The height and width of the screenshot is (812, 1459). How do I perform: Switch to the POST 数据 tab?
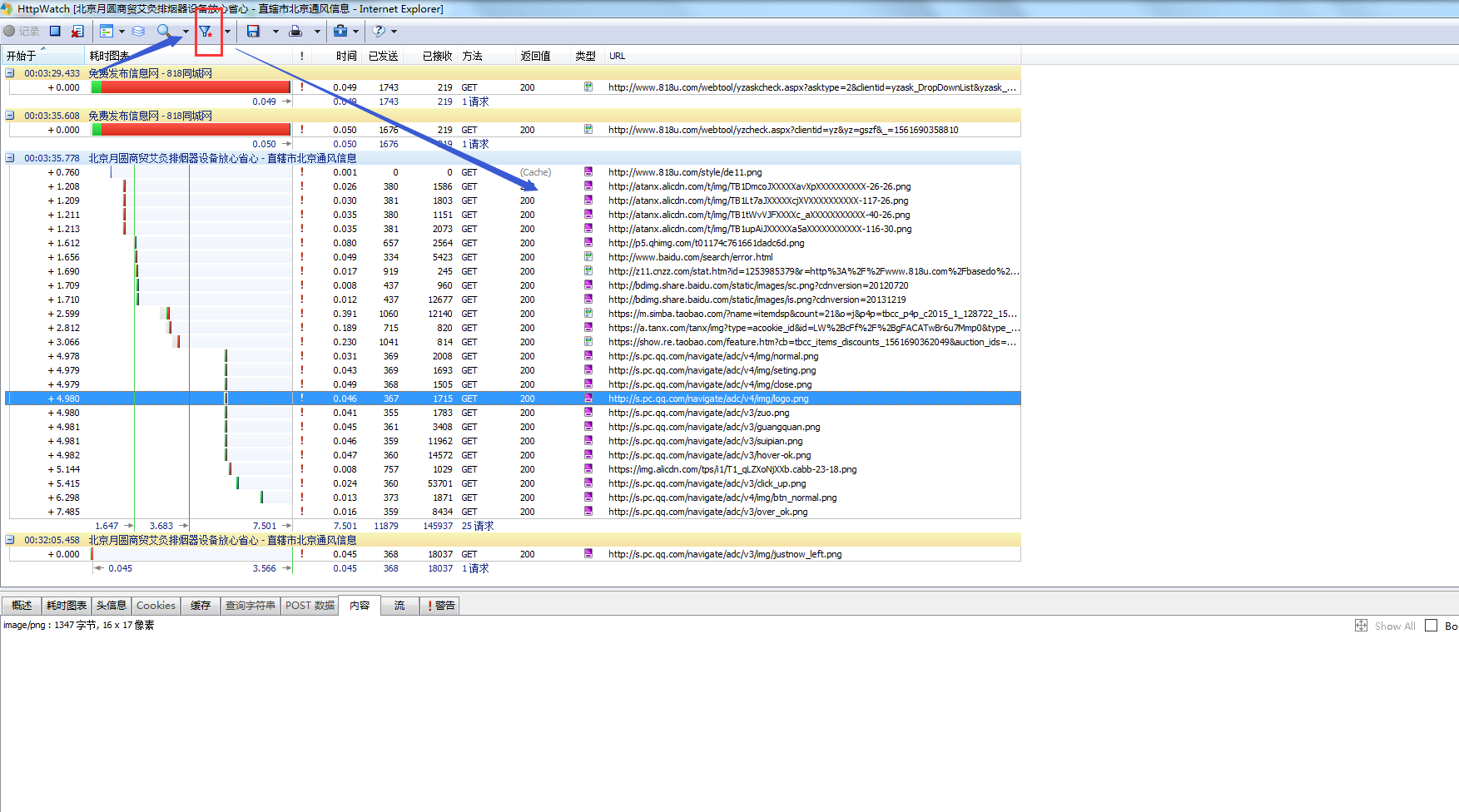point(310,606)
